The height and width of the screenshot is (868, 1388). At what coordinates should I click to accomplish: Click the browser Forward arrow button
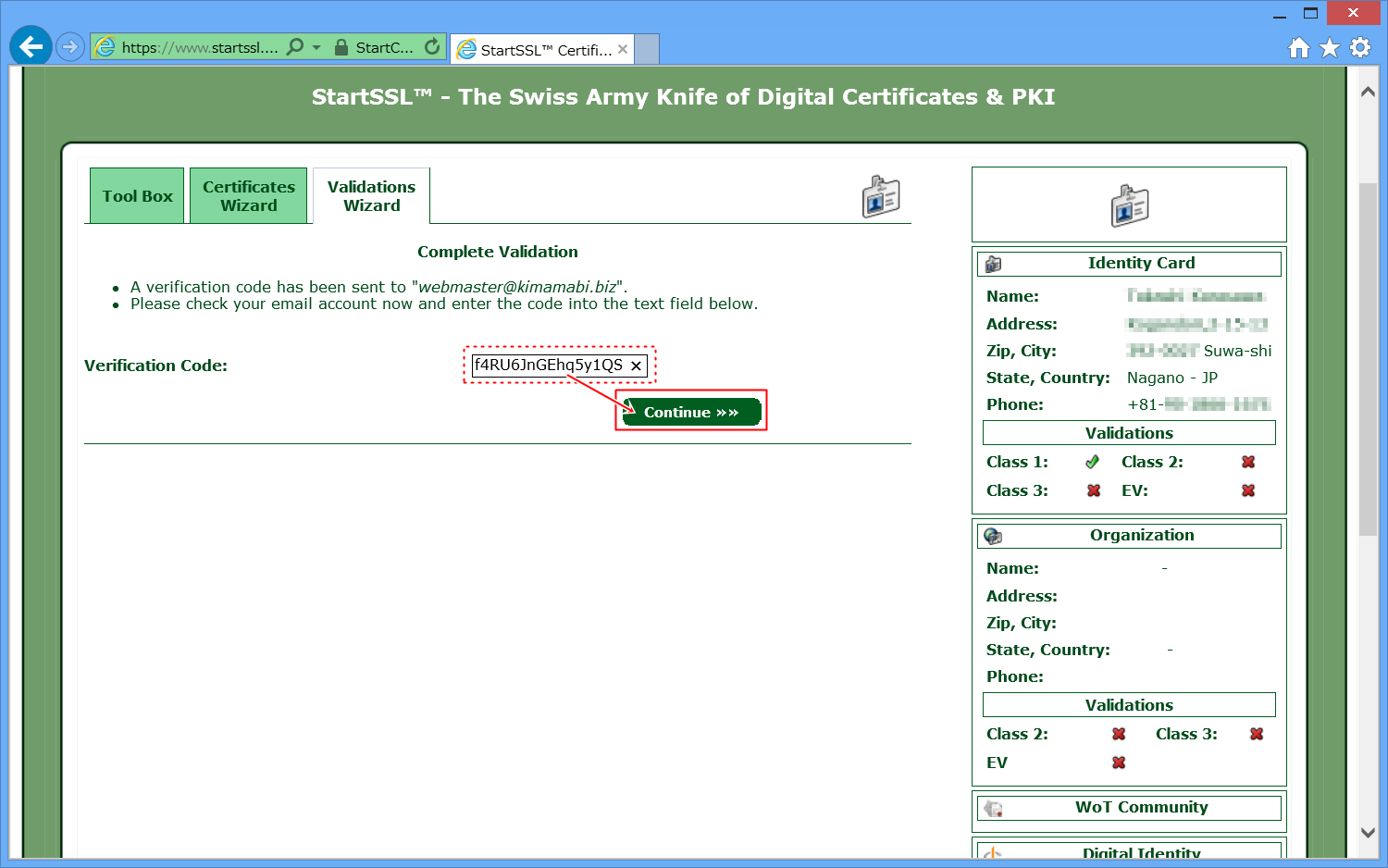point(70,46)
